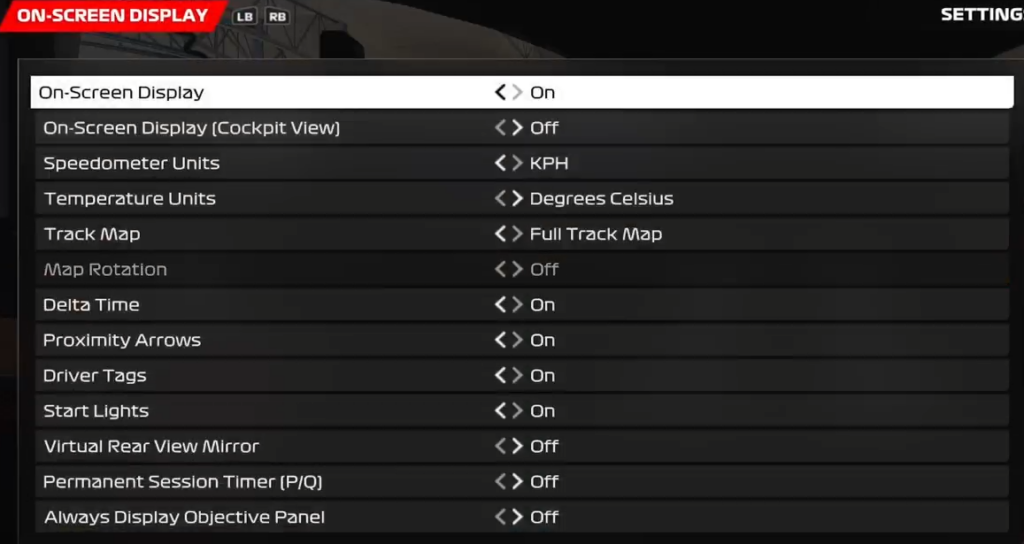Click right arrow for Virtual Rear View Mirror

tap(517, 446)
